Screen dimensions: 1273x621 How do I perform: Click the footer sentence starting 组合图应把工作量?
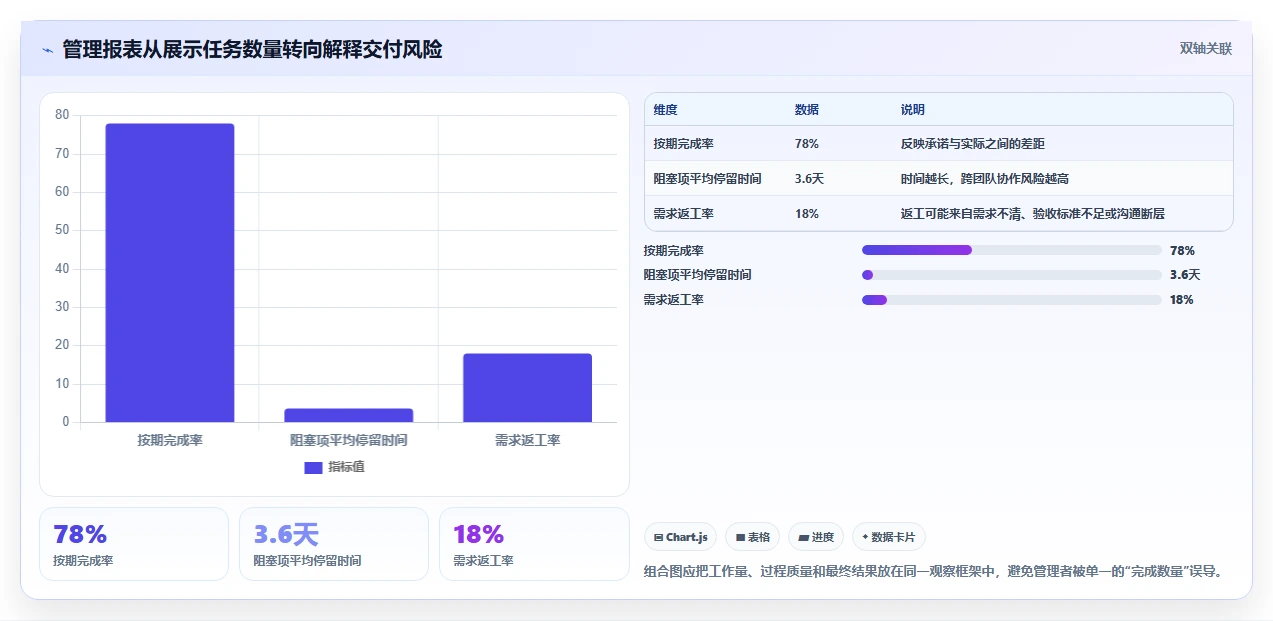pos(934,572)
